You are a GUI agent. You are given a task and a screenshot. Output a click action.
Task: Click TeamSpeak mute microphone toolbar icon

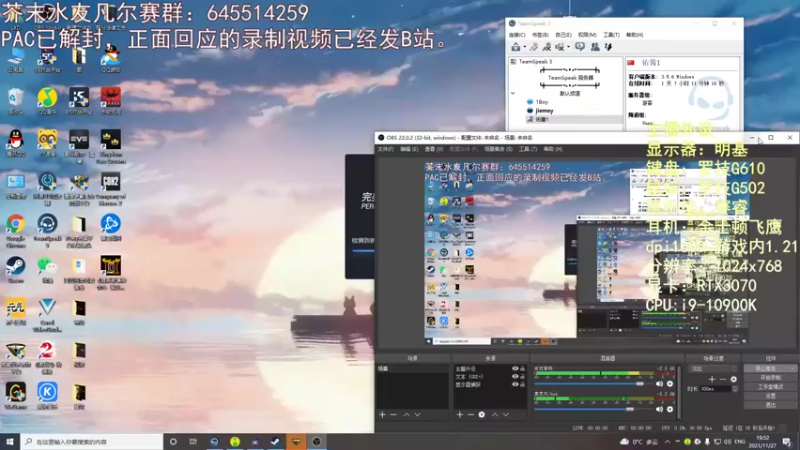560,47
